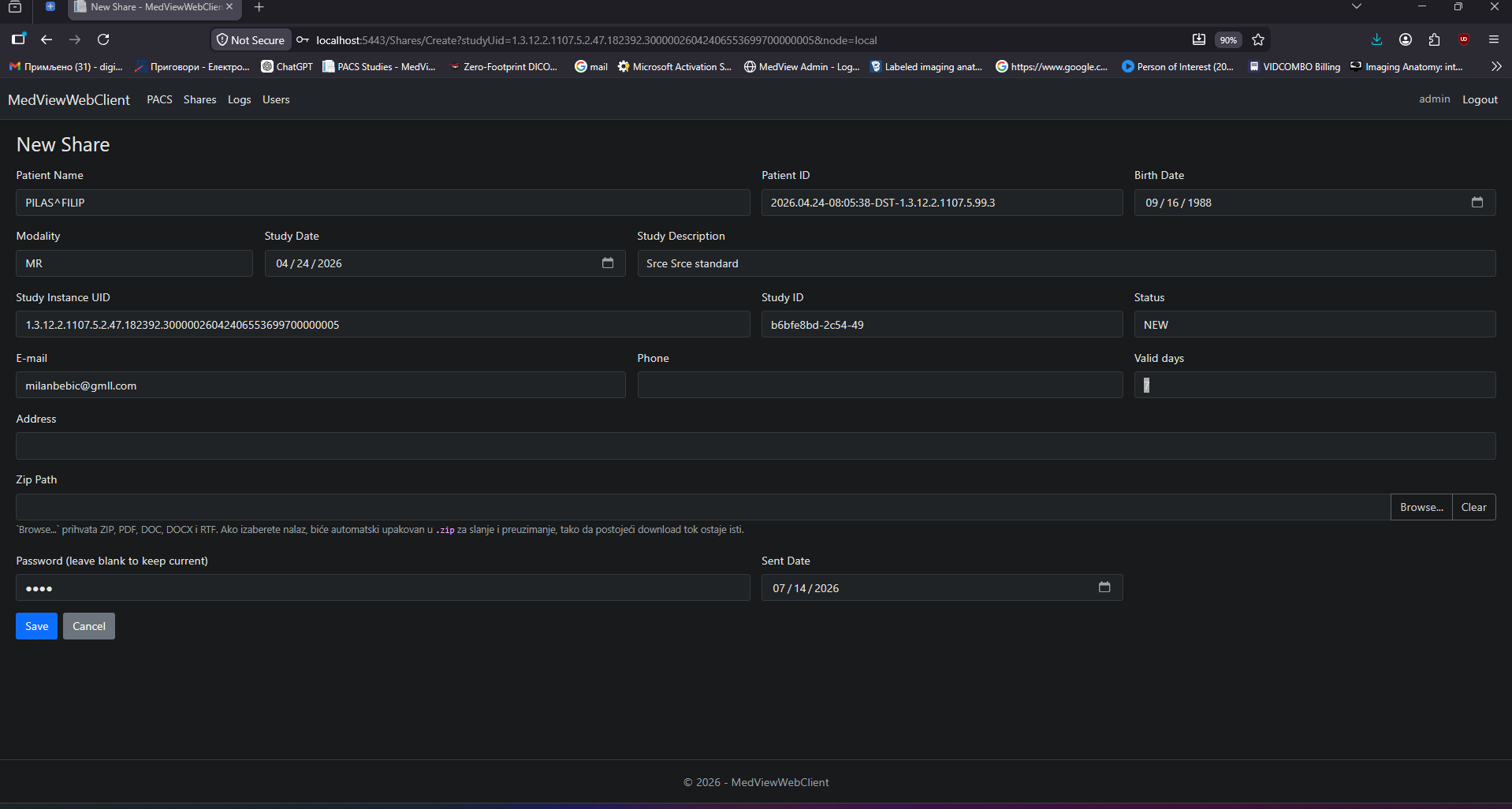
Task: Close the New Share browser tab
Action: 229,6
